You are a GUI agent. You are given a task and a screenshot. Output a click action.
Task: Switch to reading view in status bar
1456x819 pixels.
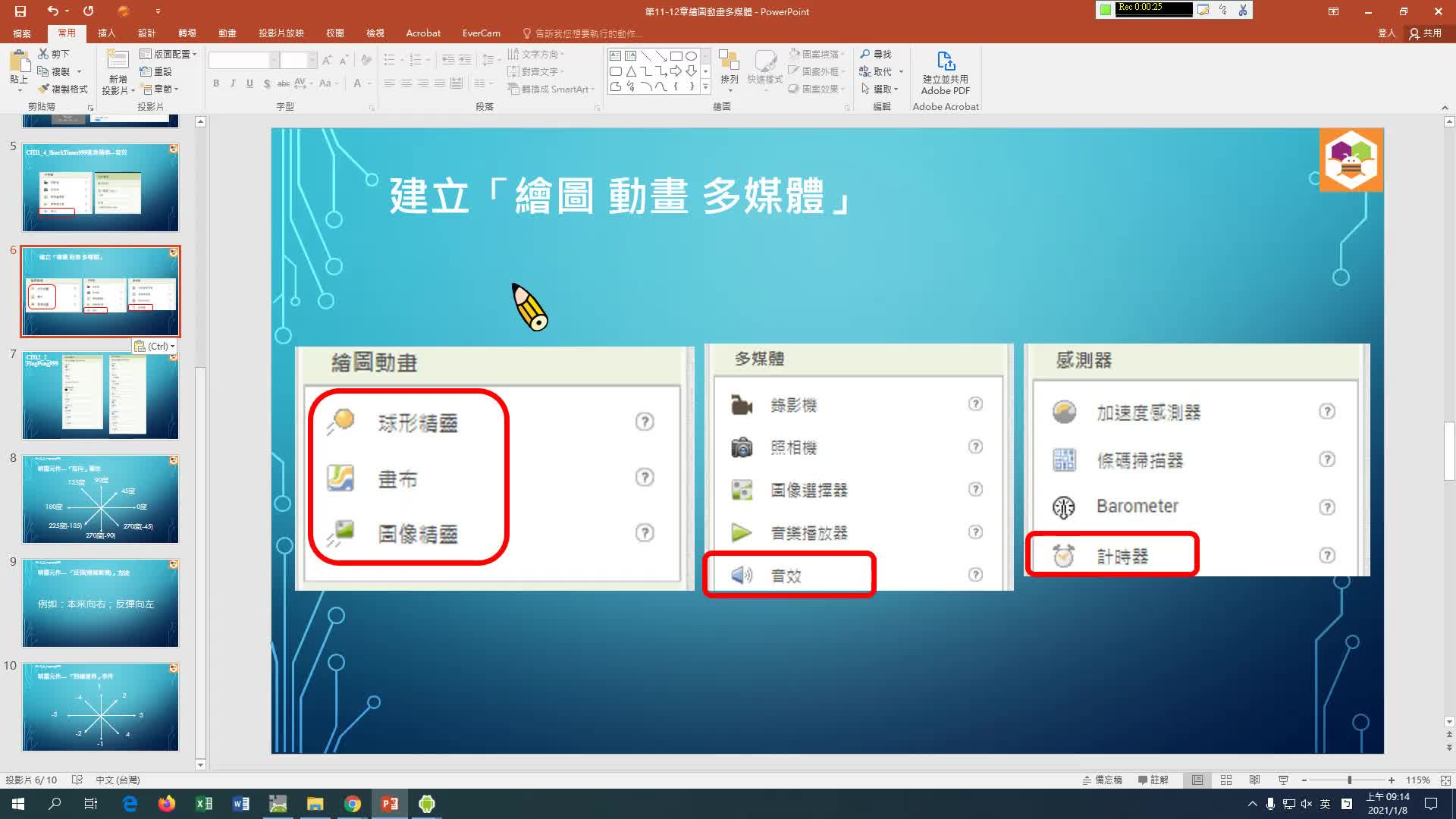click(x=1255, y=780)
